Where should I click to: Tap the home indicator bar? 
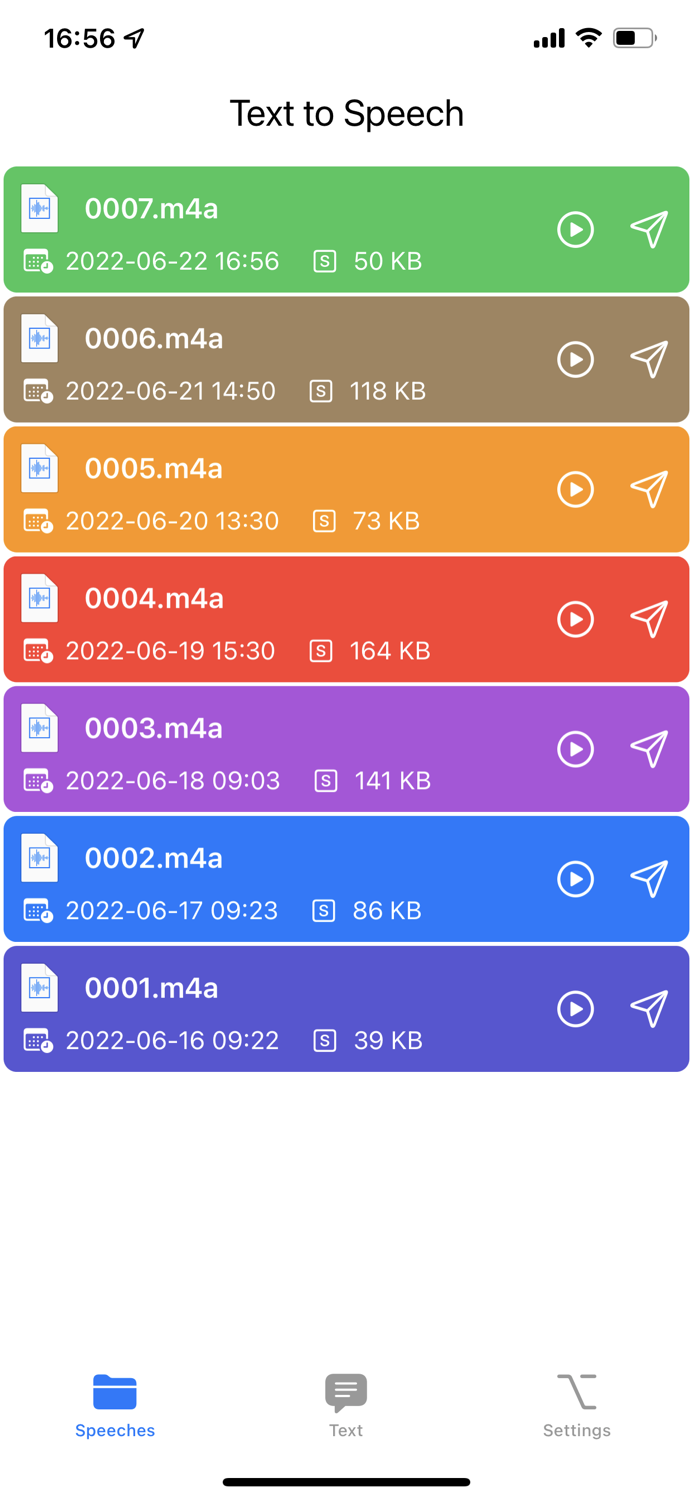[x=346, y=1482]
